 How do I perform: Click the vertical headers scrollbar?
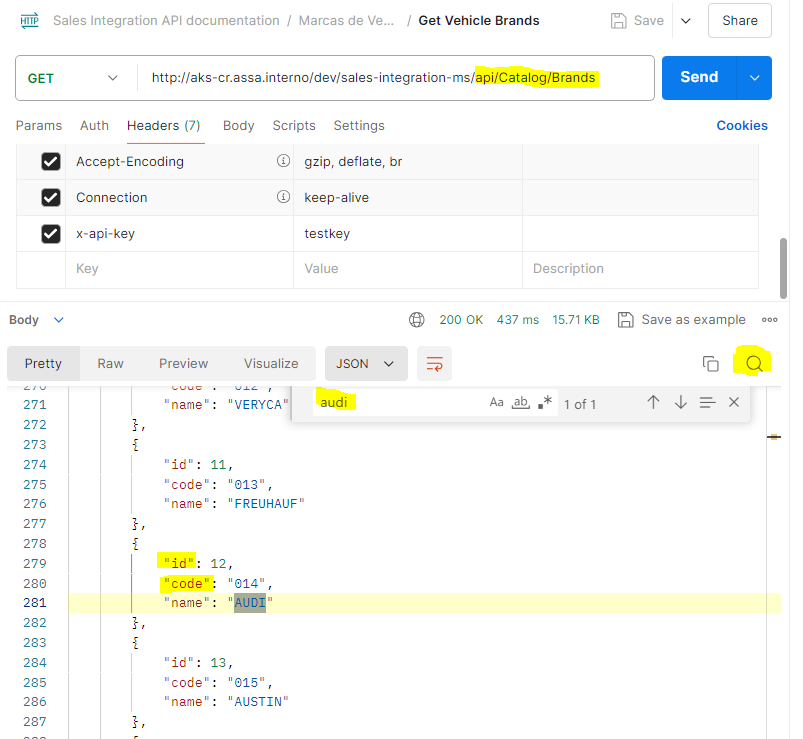pos(783,267)
